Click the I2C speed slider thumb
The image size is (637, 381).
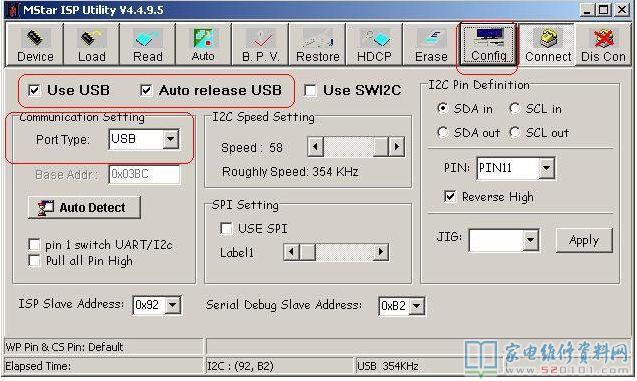[381, 147]
